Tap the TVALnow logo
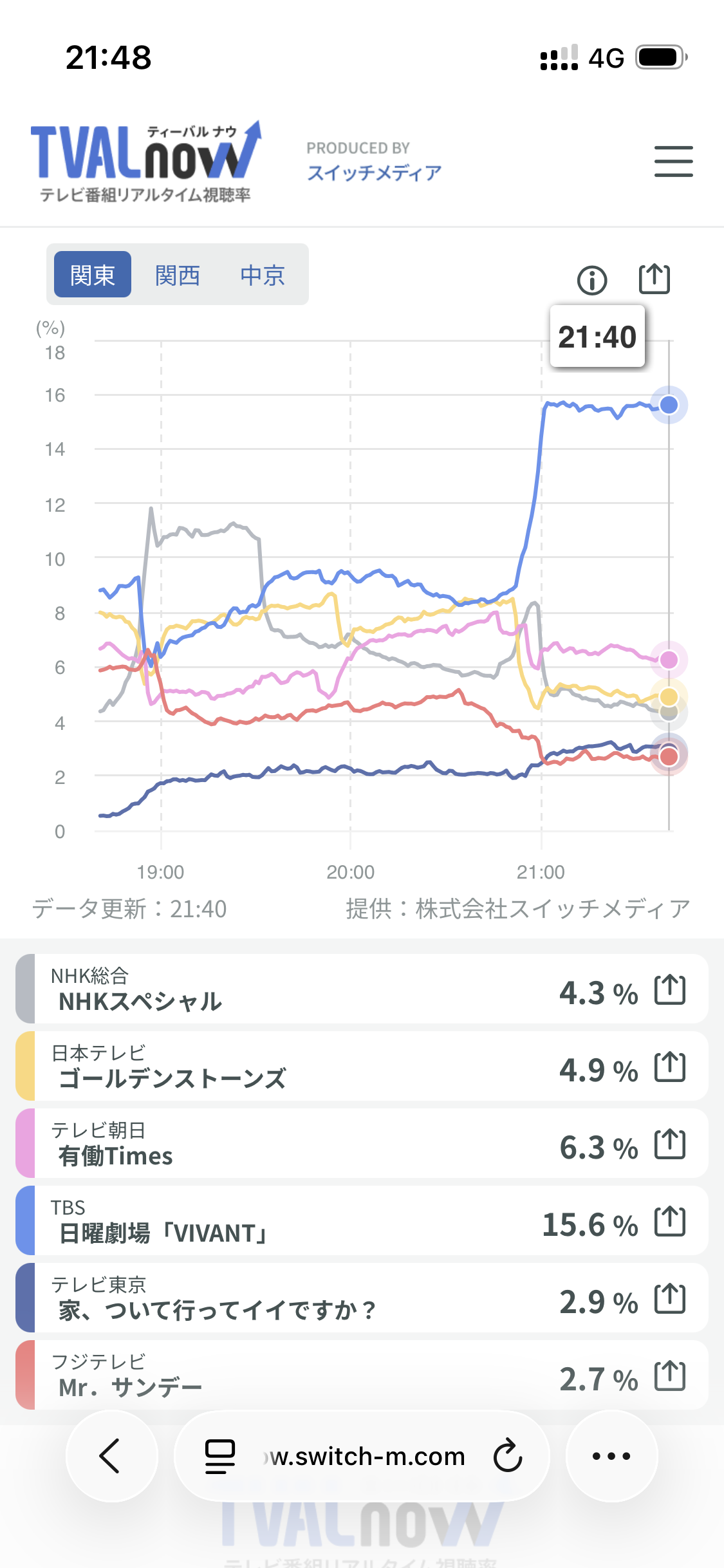 [146, 162]
